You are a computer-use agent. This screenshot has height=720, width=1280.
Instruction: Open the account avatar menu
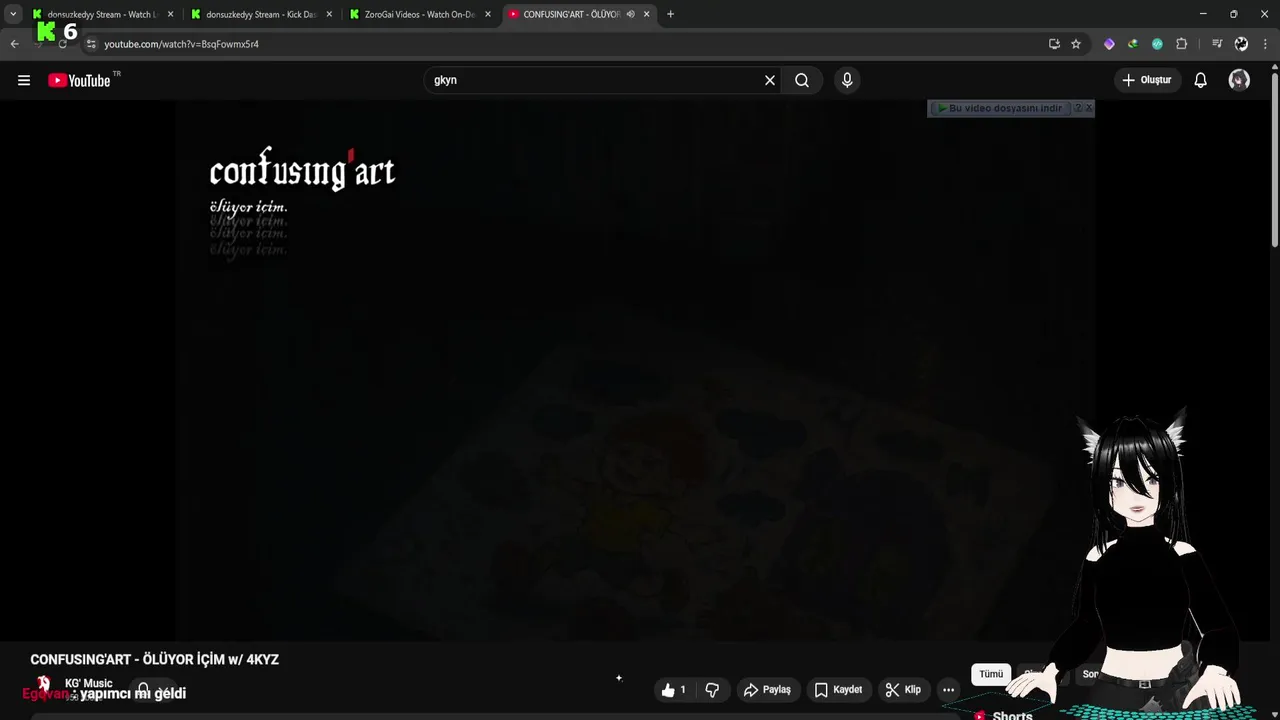click(1239, 80)
